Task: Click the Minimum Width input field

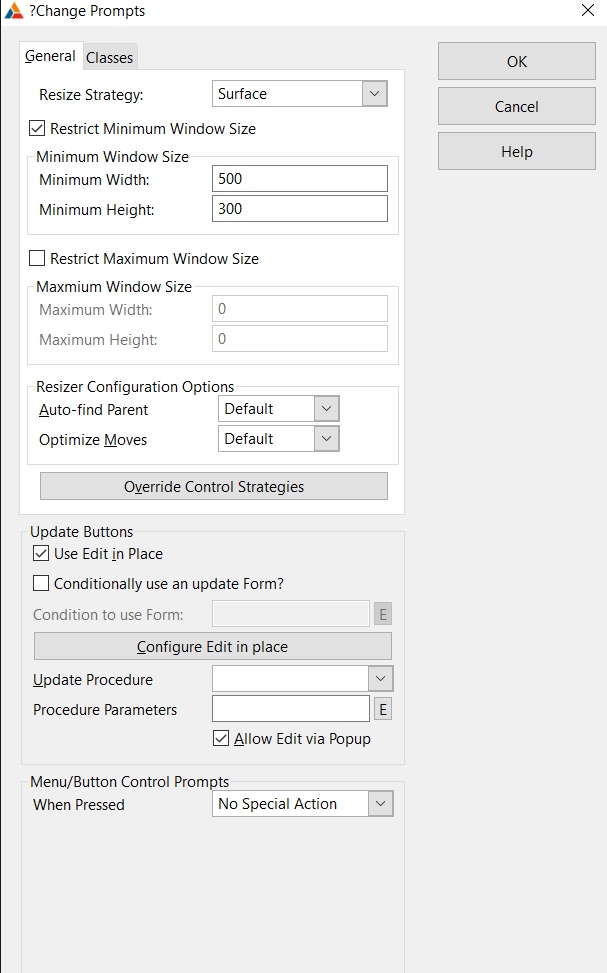Action: click(299, 179)
